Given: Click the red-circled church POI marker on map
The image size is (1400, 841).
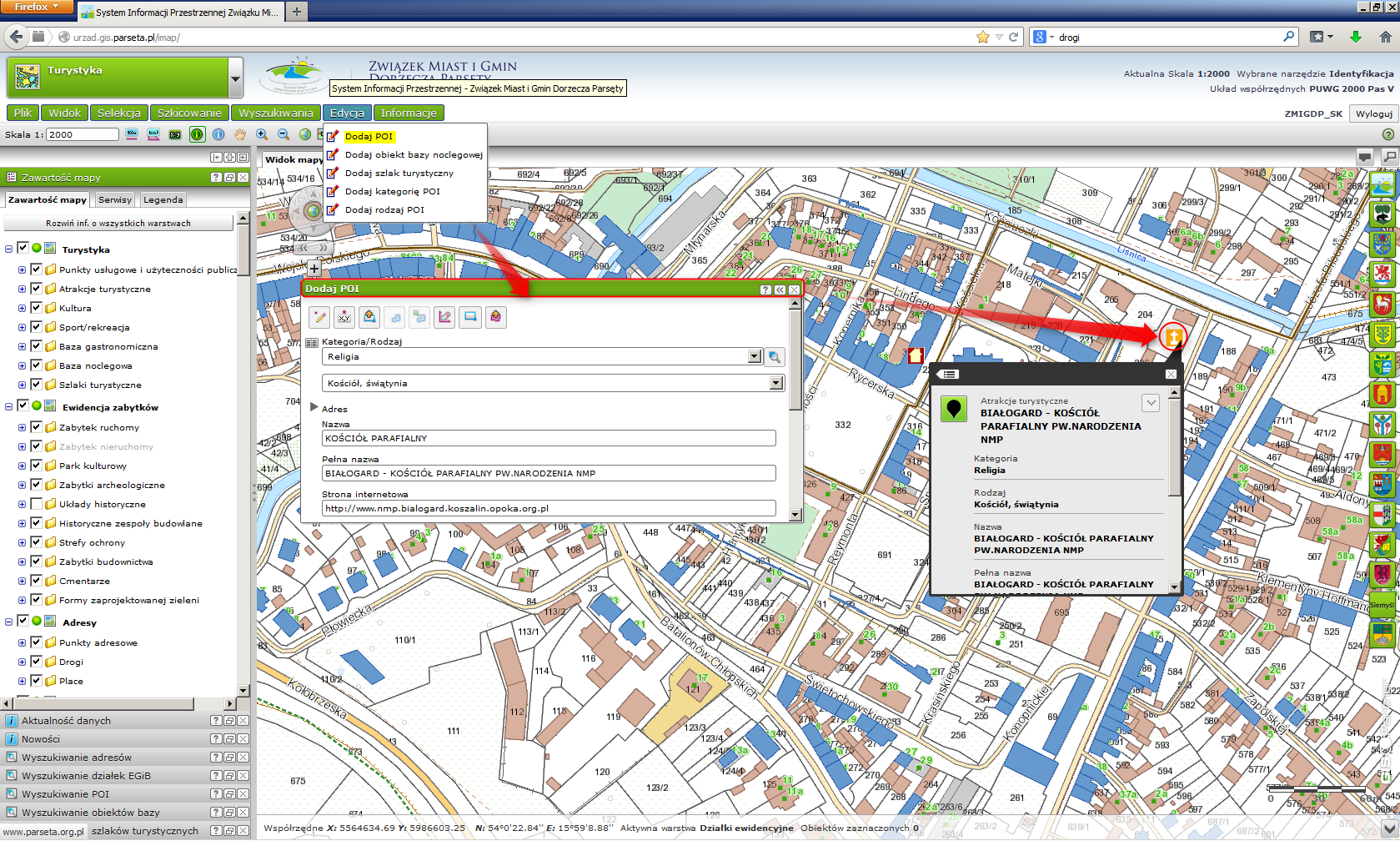Looking at the screenshot, I should (x=1172, y=336).
